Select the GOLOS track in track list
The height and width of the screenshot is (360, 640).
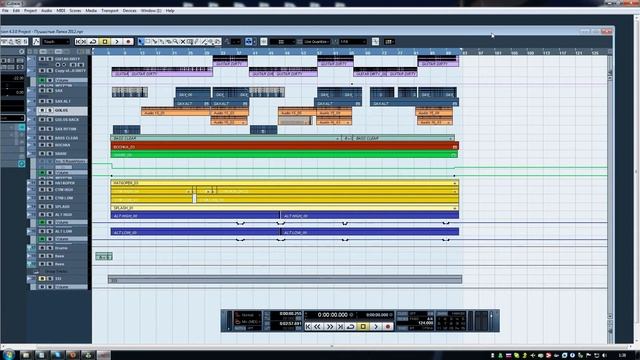coord(61,110)
